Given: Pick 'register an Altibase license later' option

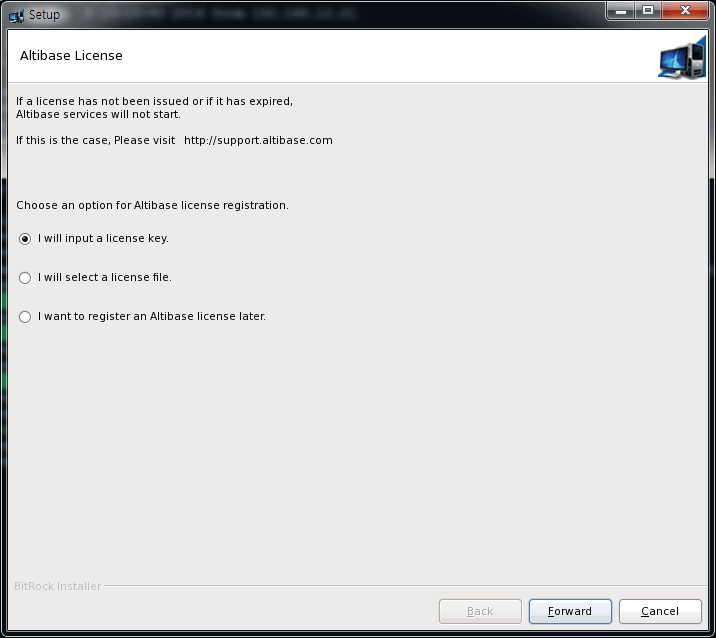Looking at the screenshot, I should click(x=25, y=317).
